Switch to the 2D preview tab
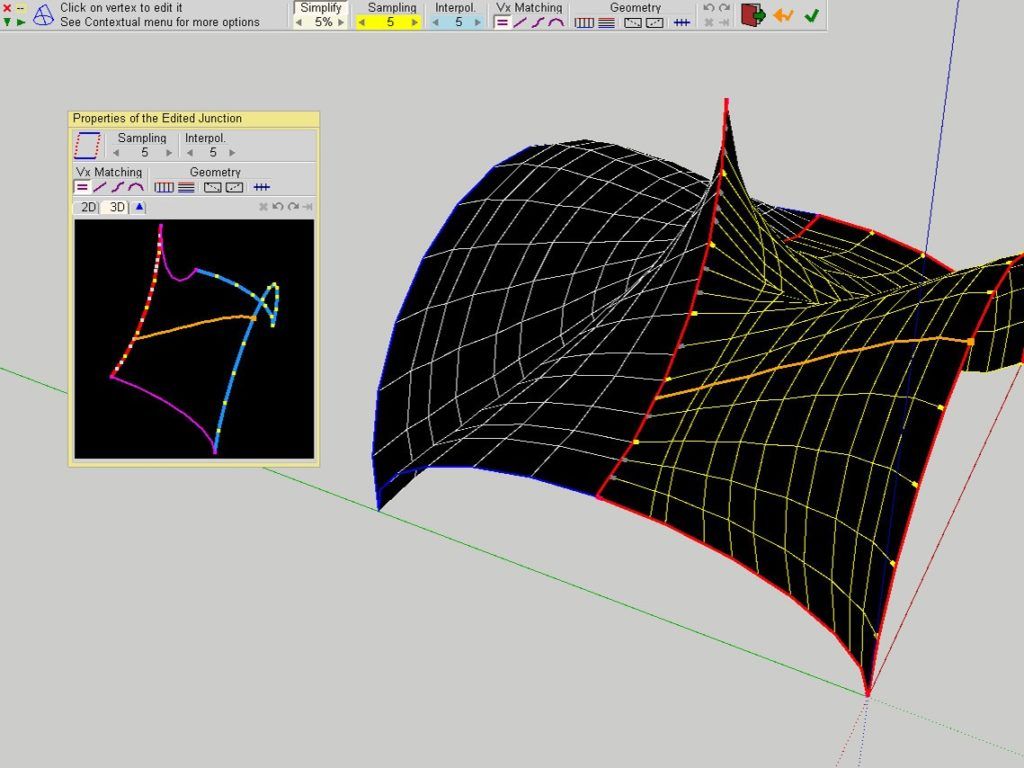 coord(88,207)
